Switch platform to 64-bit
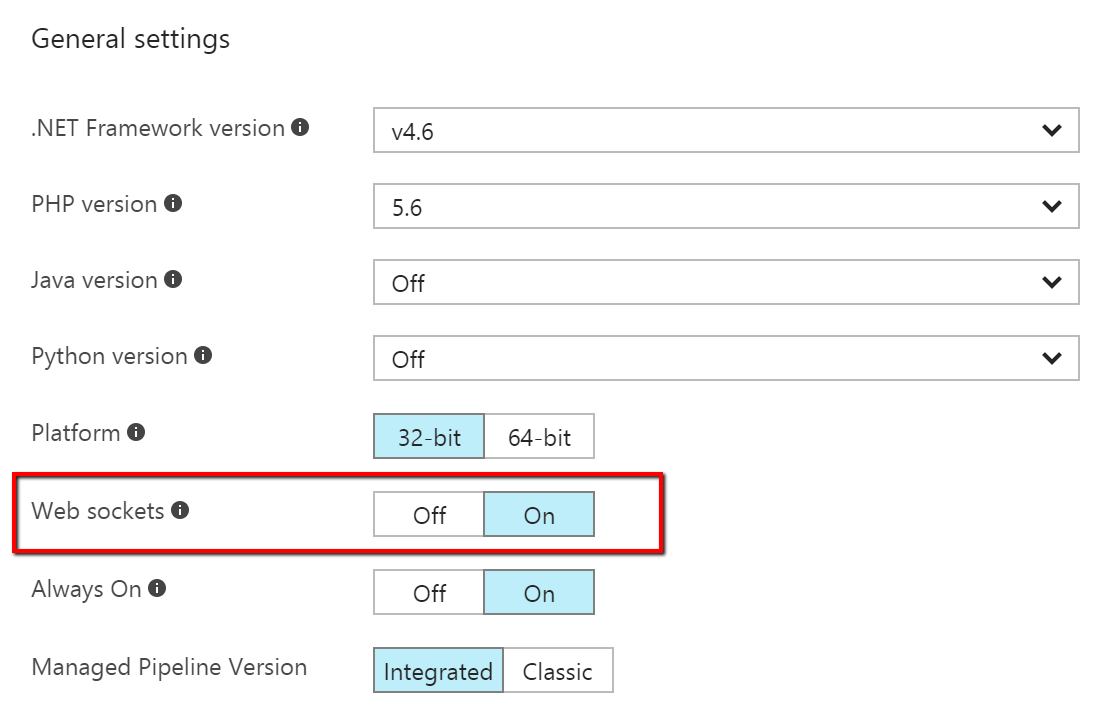 point(539,436)
